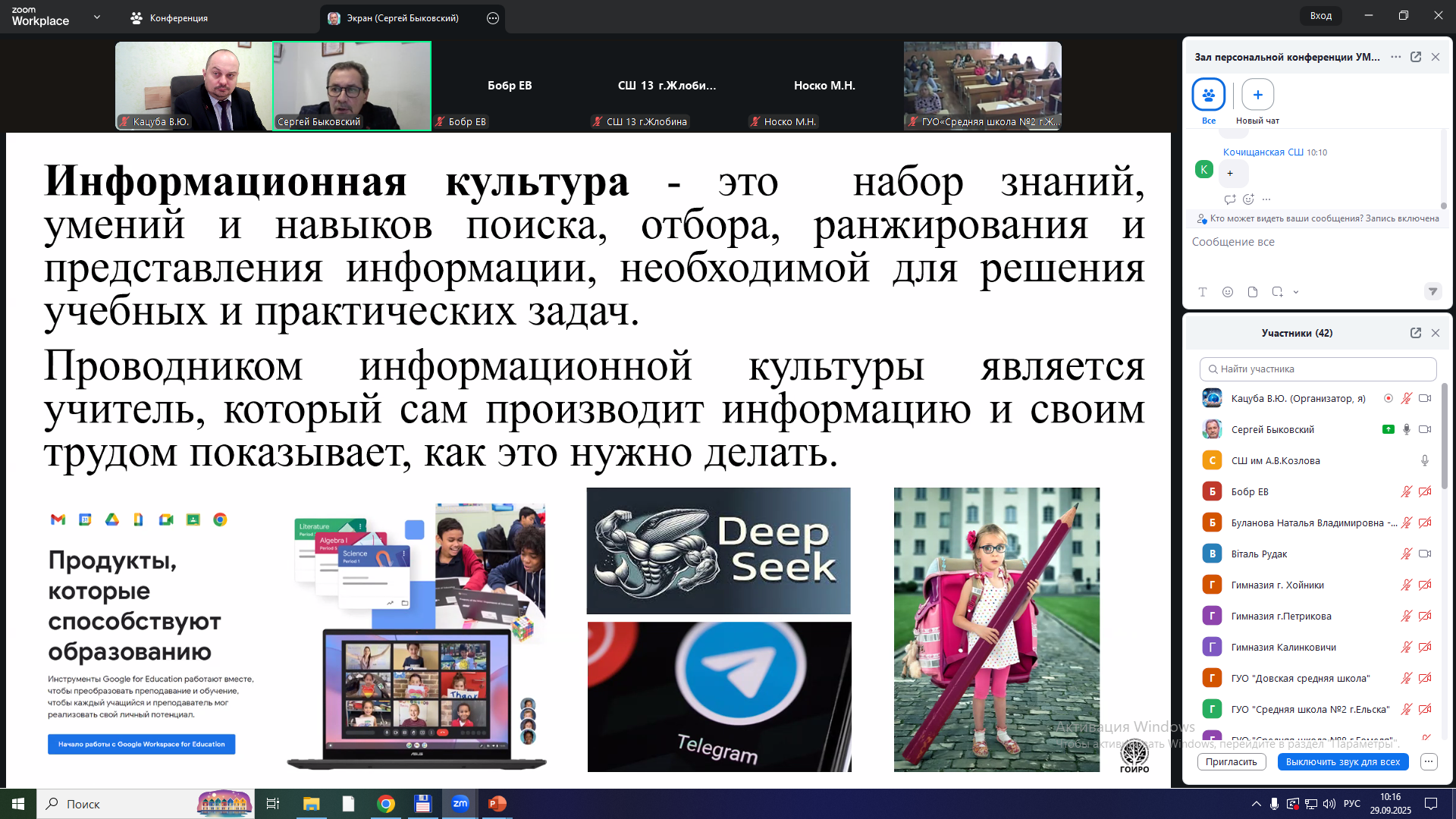
Task: Open emoji picker in chat toolbar
Action: (1228, 292)
